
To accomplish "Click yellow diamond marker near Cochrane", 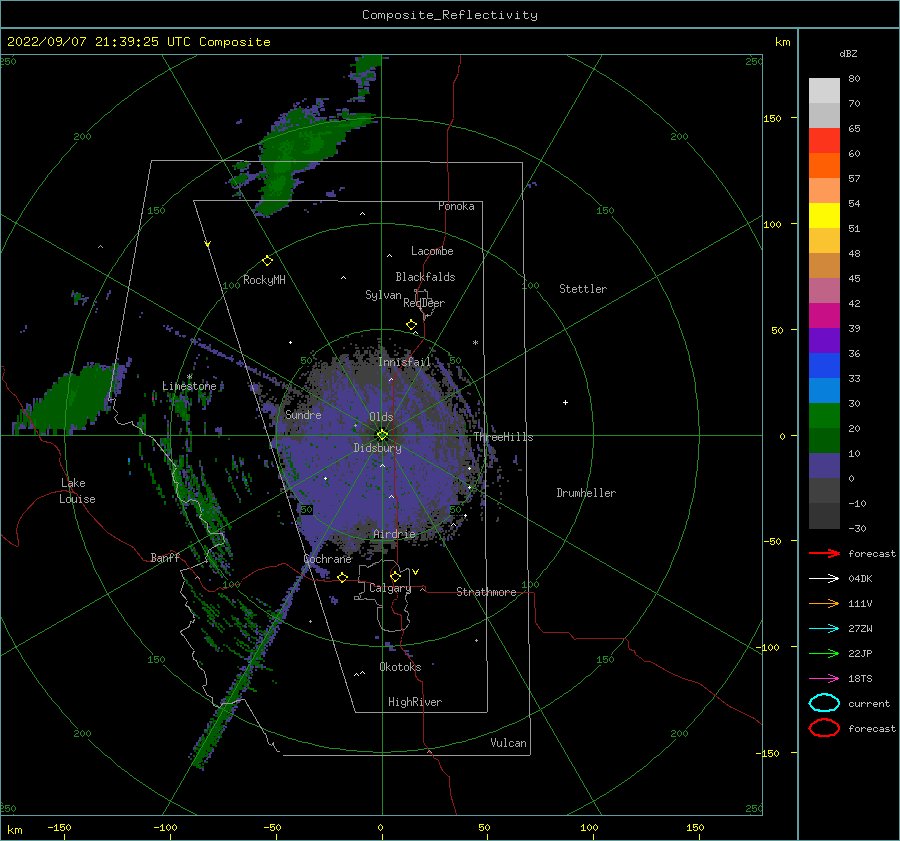I will 342,577.
